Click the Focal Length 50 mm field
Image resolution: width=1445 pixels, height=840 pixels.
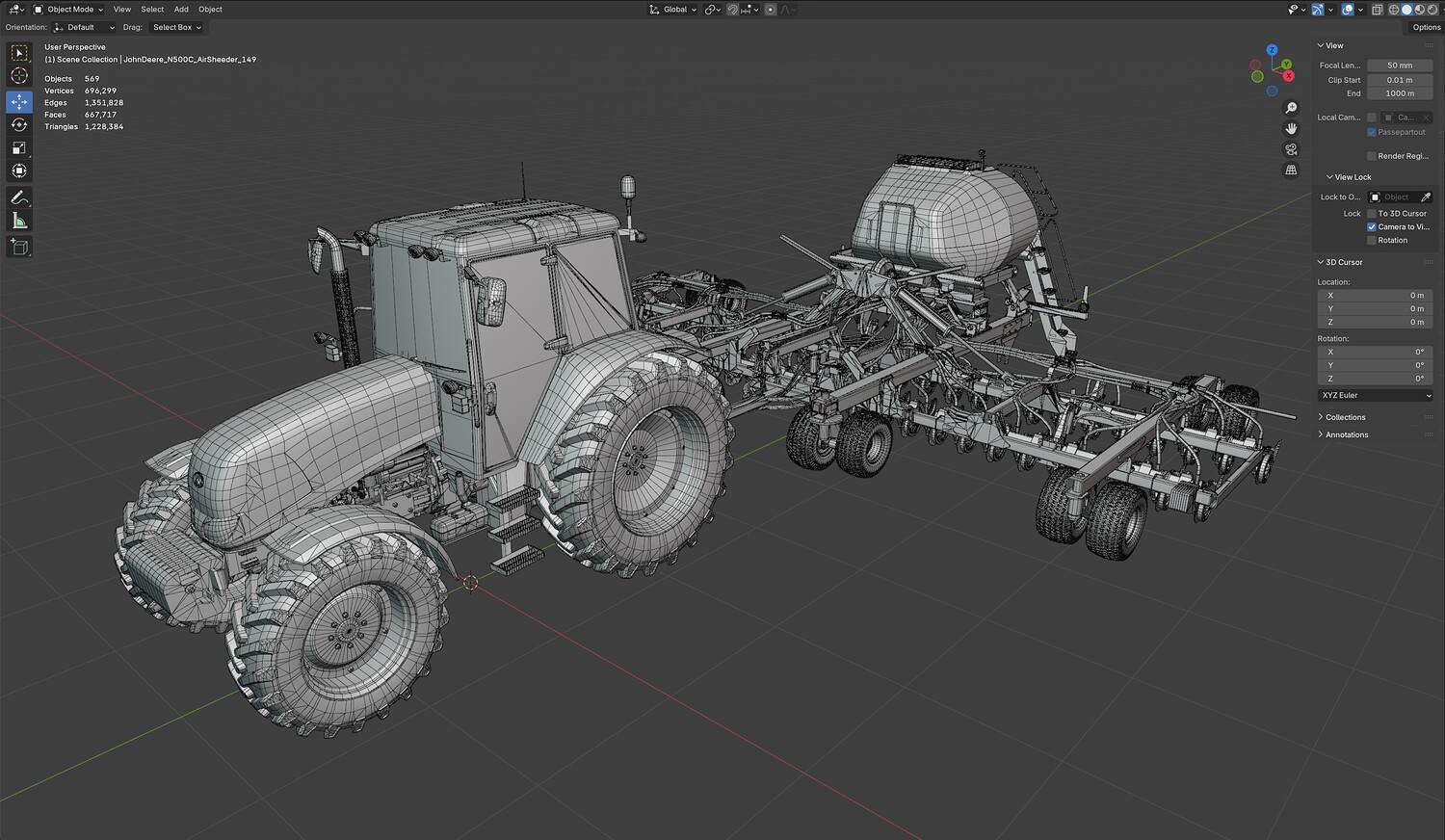[1400, 66]
